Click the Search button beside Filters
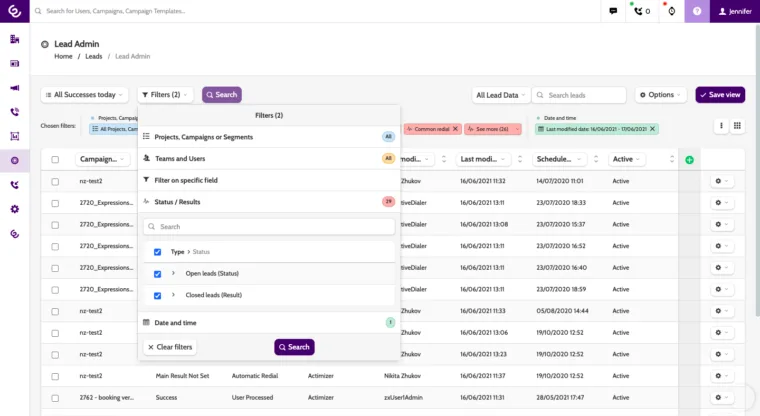This screenshot has width=760, height=416. click(x=222, y=95)
